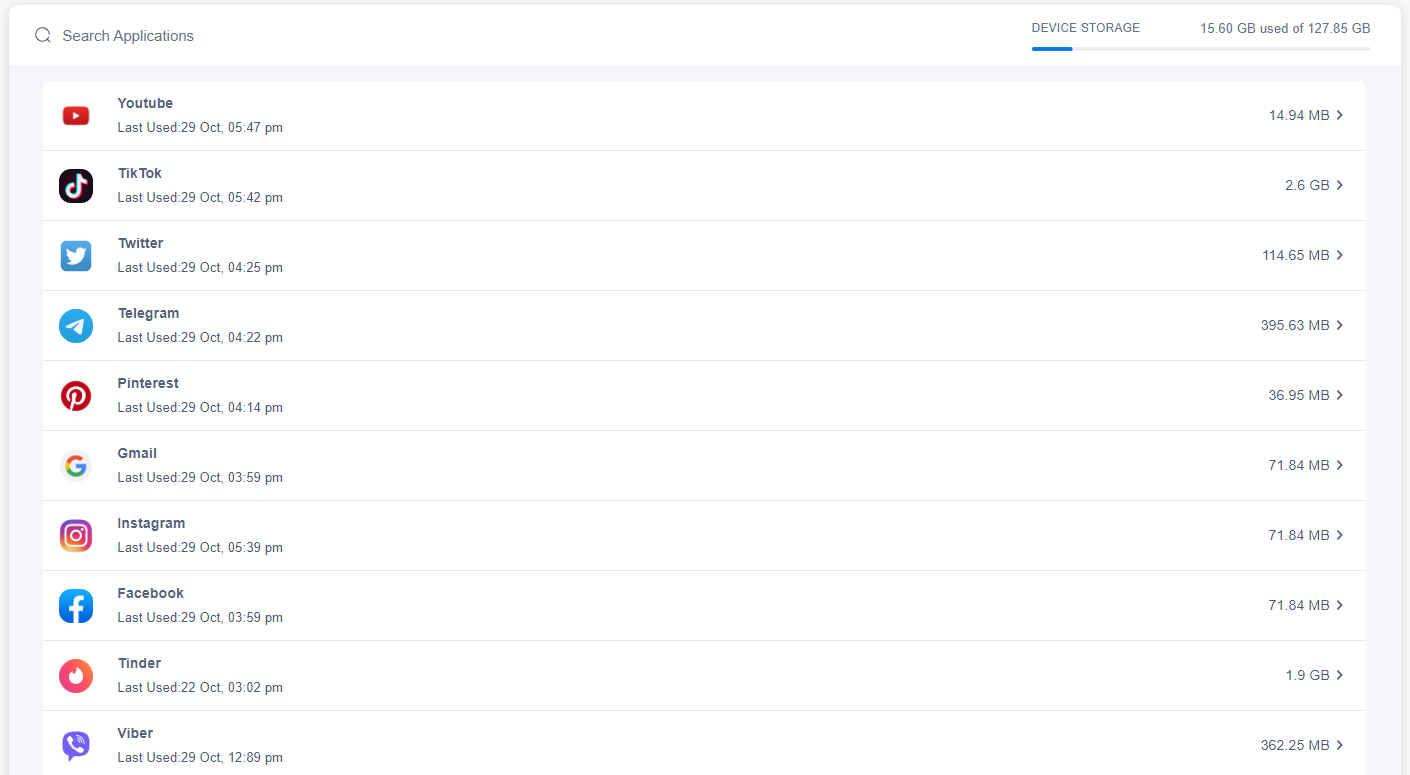This screenshot has width=1410, height=775.
Task: Expand TikTok's storage details chevron
Action: tap(1340, 185)
